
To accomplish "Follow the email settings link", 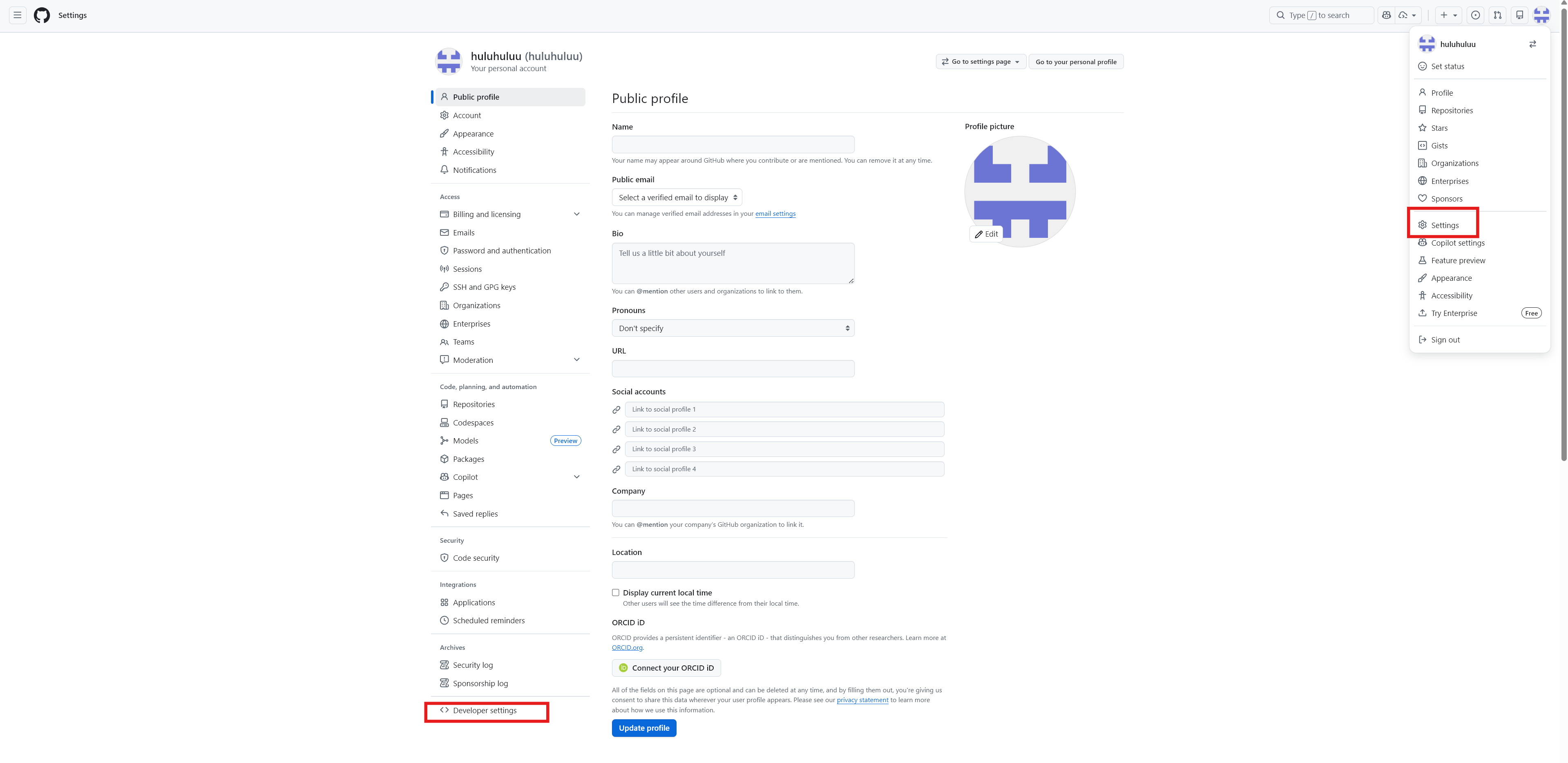I will coord(775,214).
